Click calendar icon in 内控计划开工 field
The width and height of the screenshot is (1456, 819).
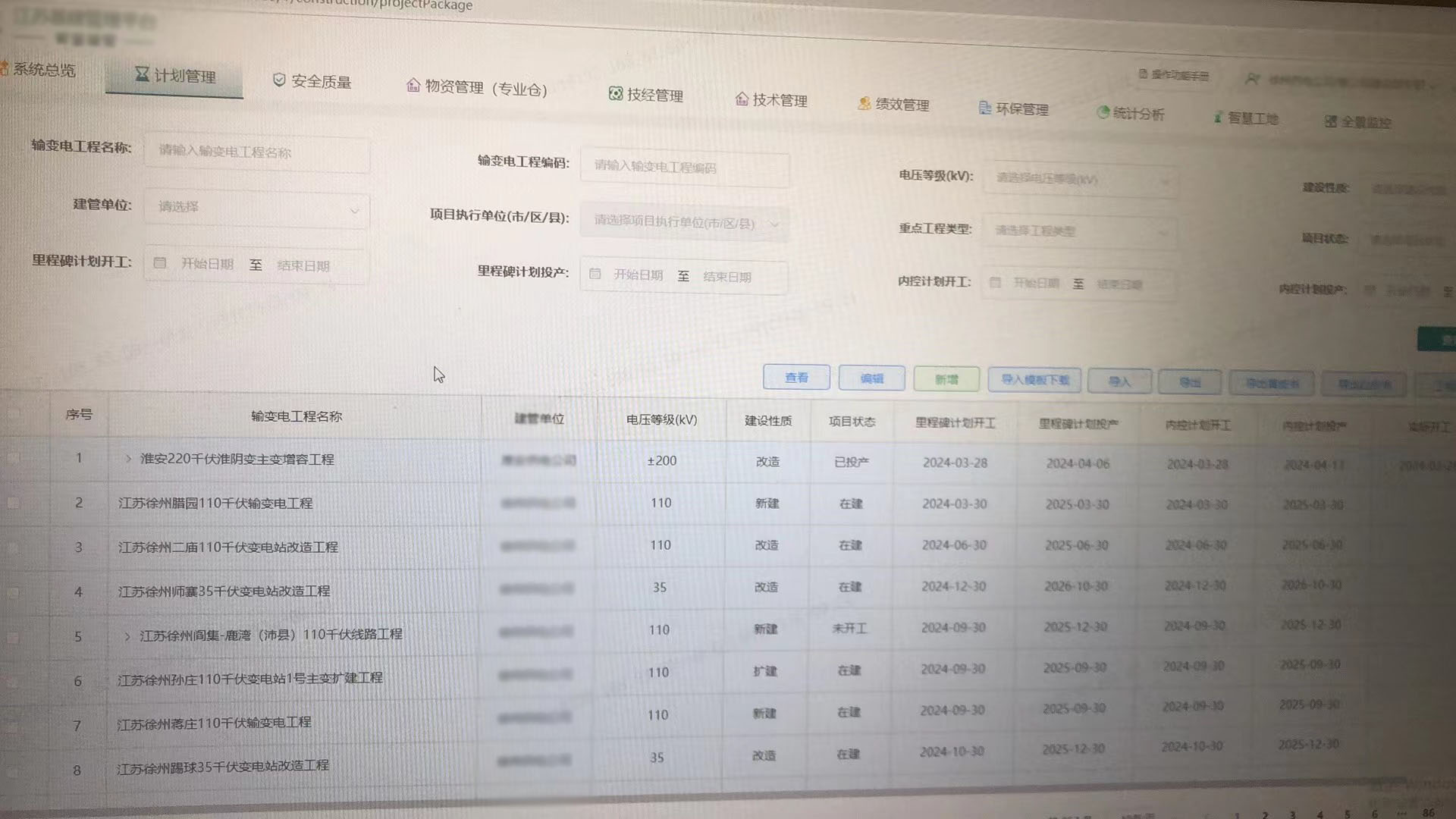click(x=996, y=282)
